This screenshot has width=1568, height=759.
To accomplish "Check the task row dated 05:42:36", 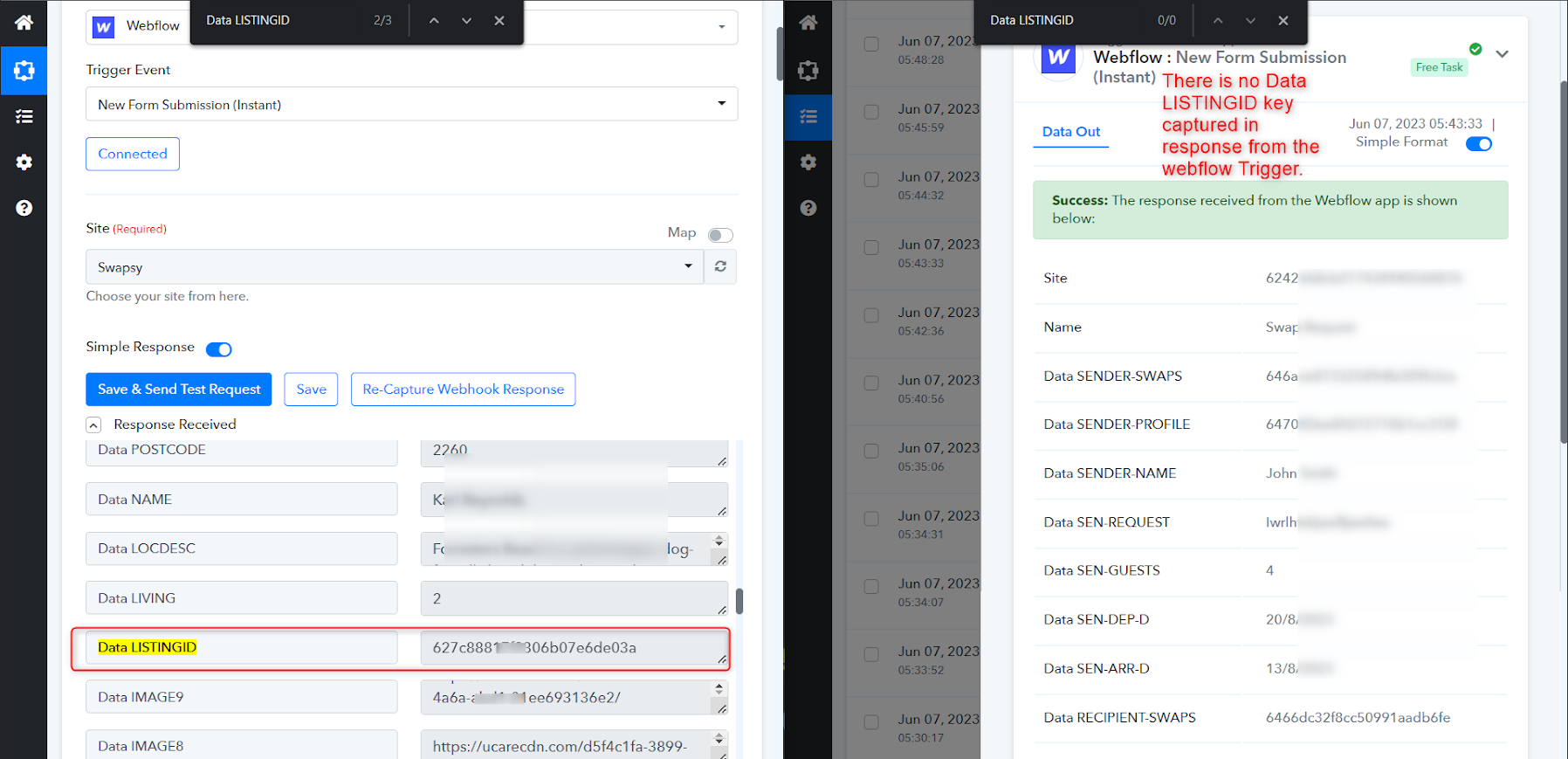I will [x=871, y=315].
